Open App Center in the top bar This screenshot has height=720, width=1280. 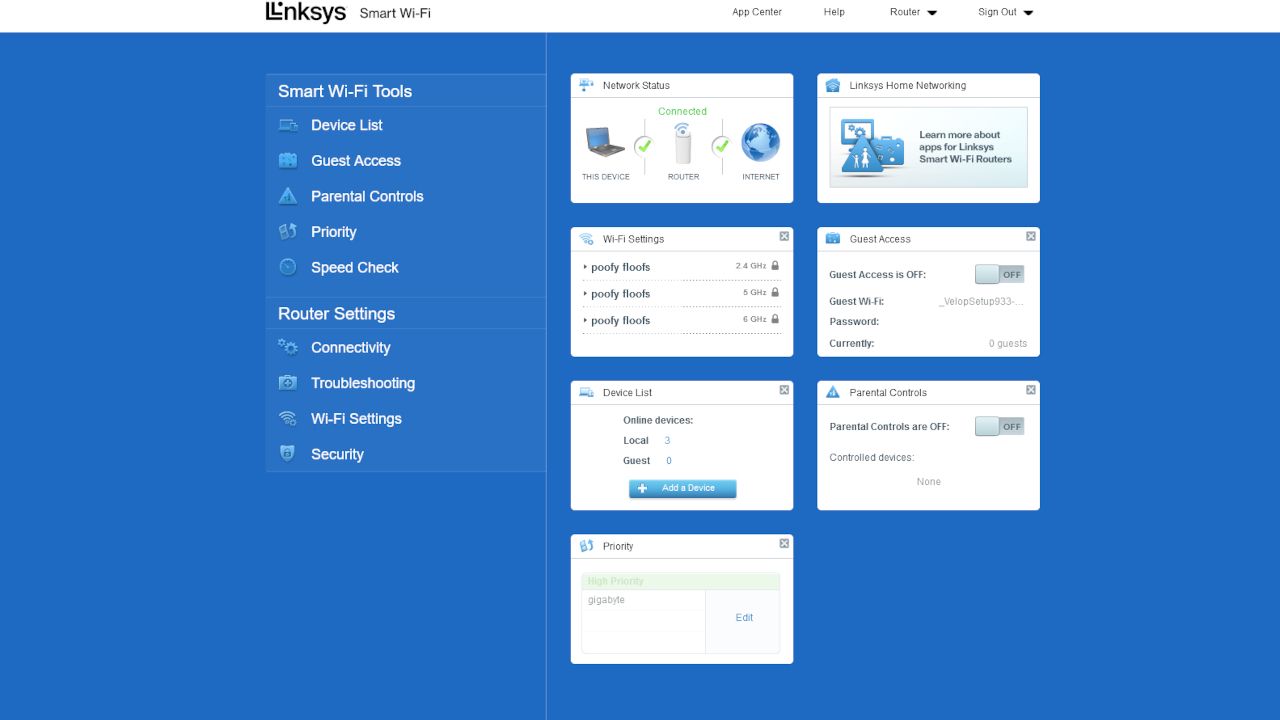(757, 12)
